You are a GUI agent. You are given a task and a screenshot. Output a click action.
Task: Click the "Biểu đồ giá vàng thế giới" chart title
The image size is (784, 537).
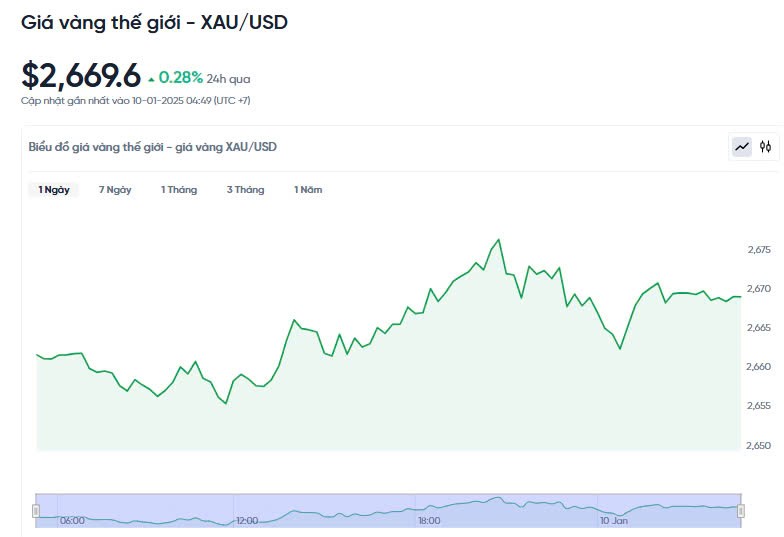tap(152, 147)
